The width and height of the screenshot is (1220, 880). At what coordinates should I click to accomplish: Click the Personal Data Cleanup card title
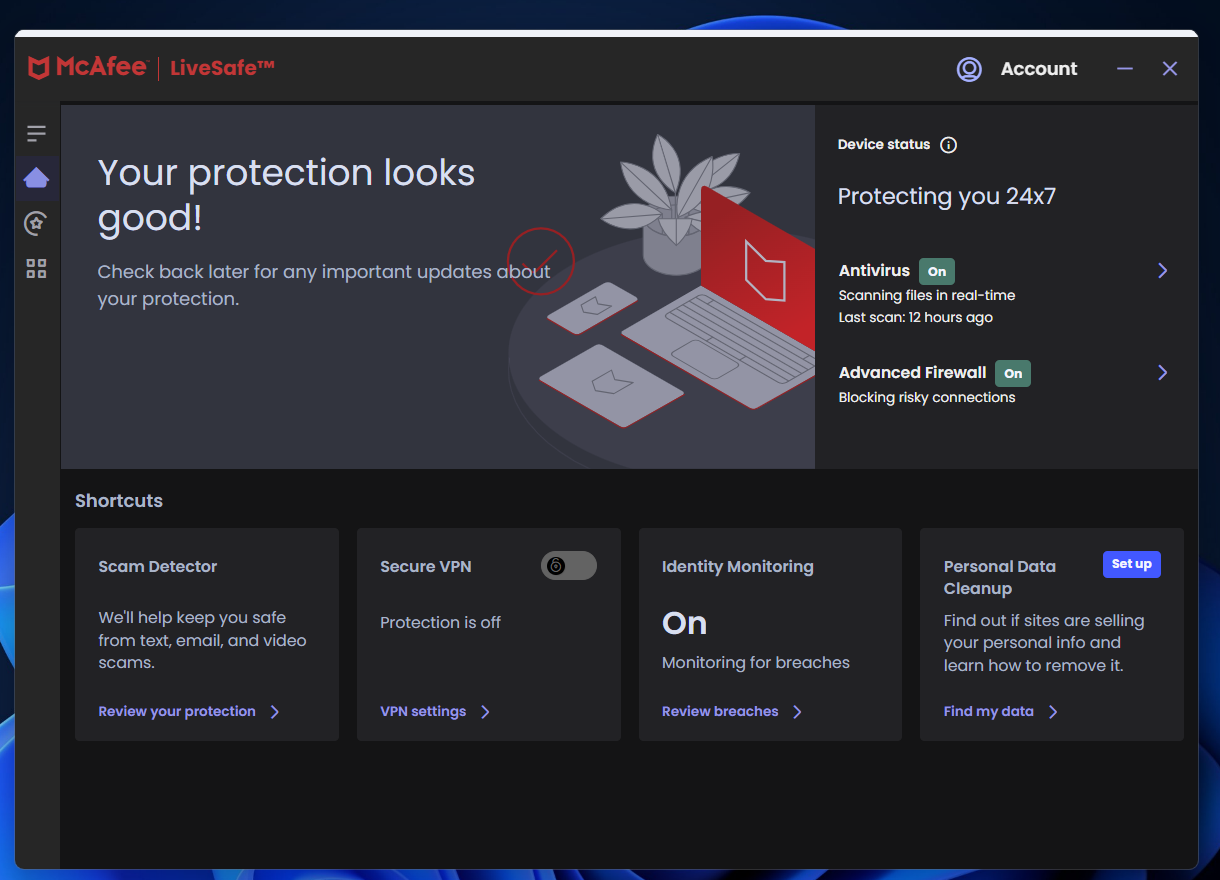pos(1000,578)
